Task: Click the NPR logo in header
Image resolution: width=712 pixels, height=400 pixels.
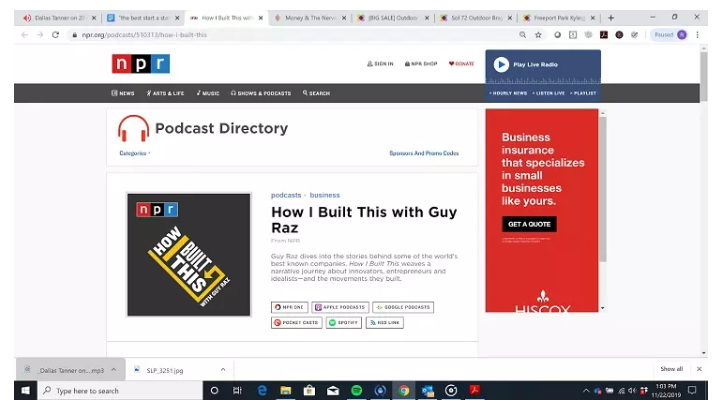Action: [140, 64]
